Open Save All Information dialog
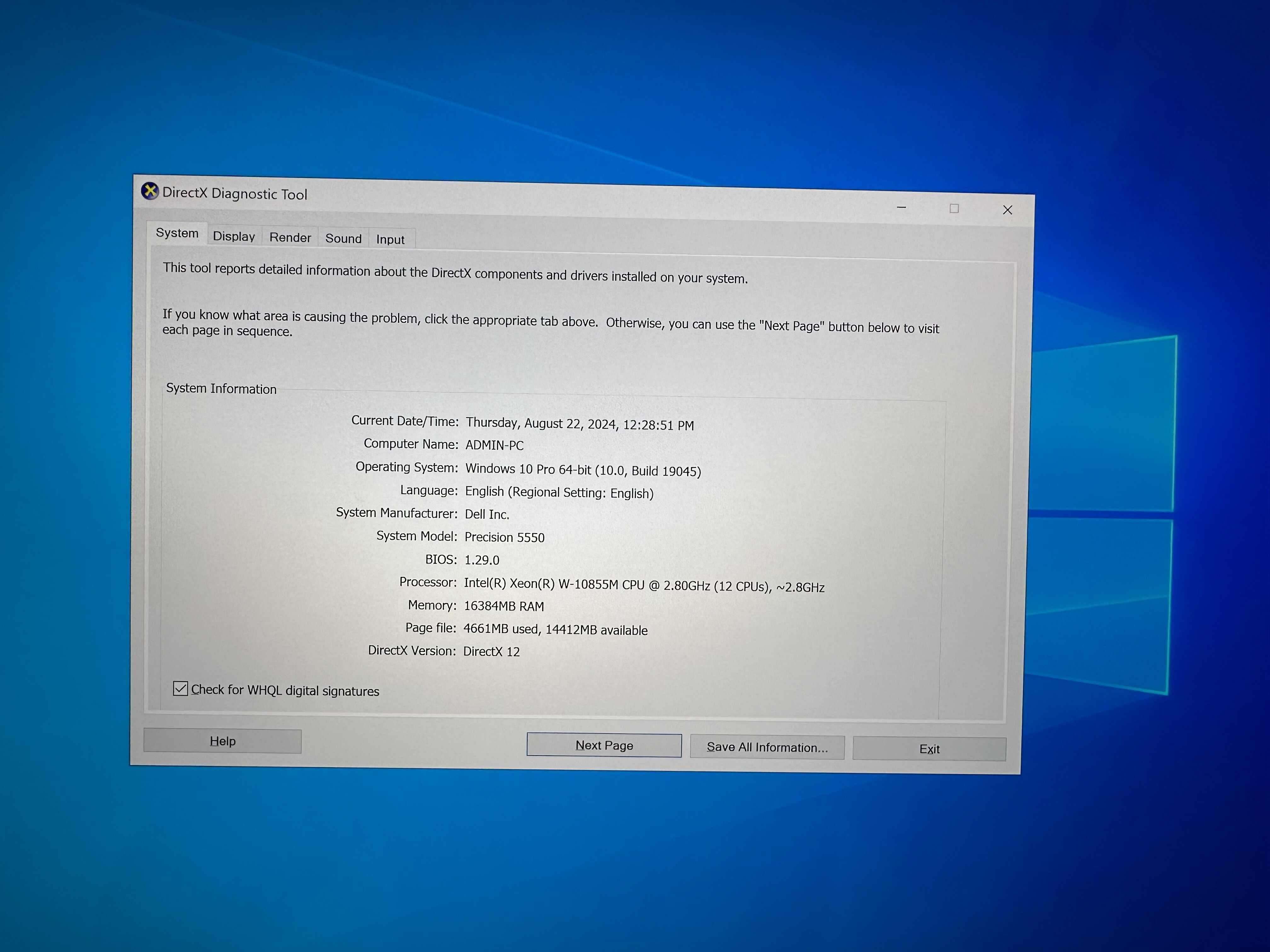Viewport: 1270px width, 952px height. (x=767, y=747)
